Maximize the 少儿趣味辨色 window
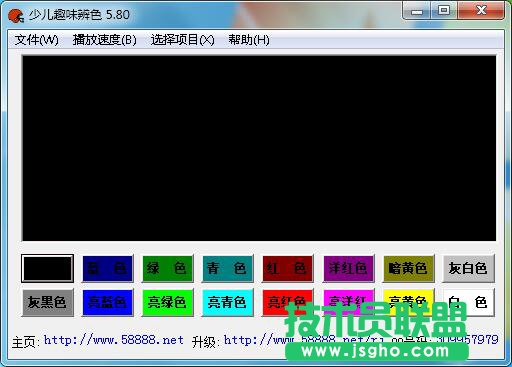Viewport: 512px width, 367px height. [444, 11]
